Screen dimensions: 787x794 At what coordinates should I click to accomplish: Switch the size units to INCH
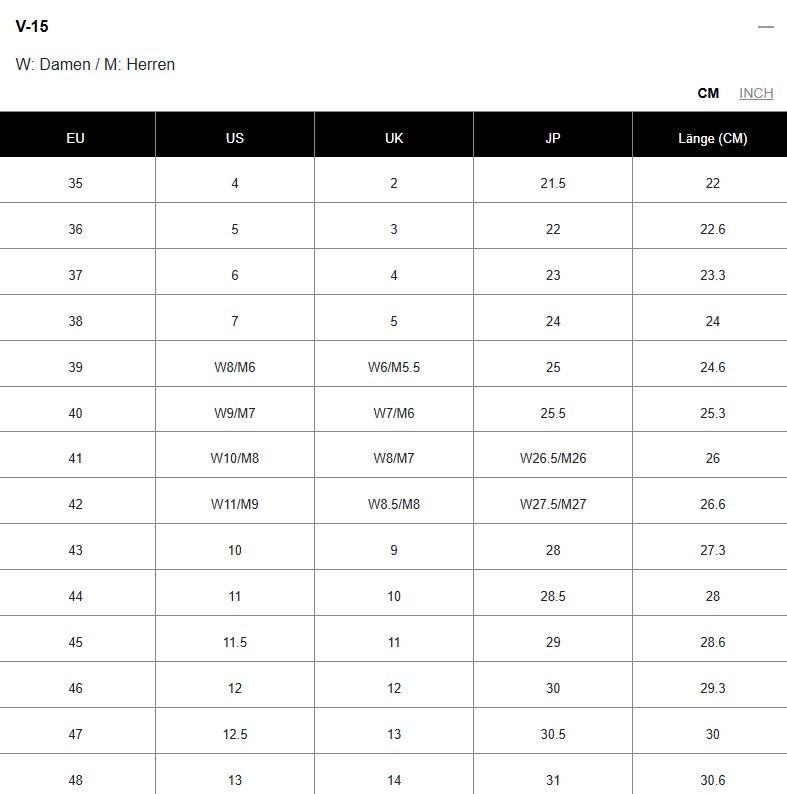click(756, 93)
